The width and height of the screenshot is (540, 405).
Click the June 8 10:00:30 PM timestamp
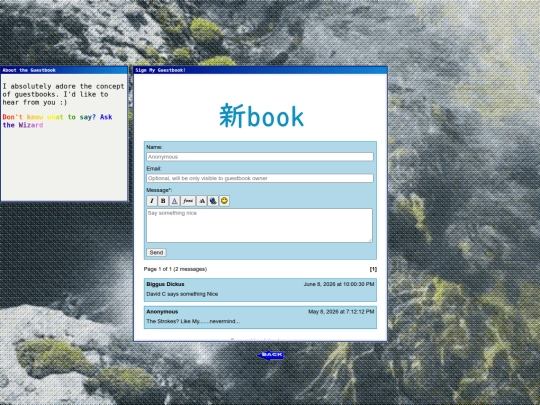click(x=339, y=284)
